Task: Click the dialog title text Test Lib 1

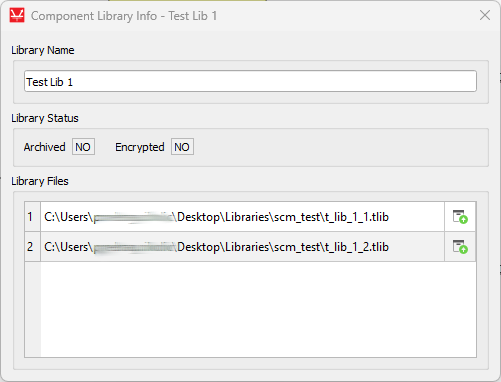Action: coord(192,16)
